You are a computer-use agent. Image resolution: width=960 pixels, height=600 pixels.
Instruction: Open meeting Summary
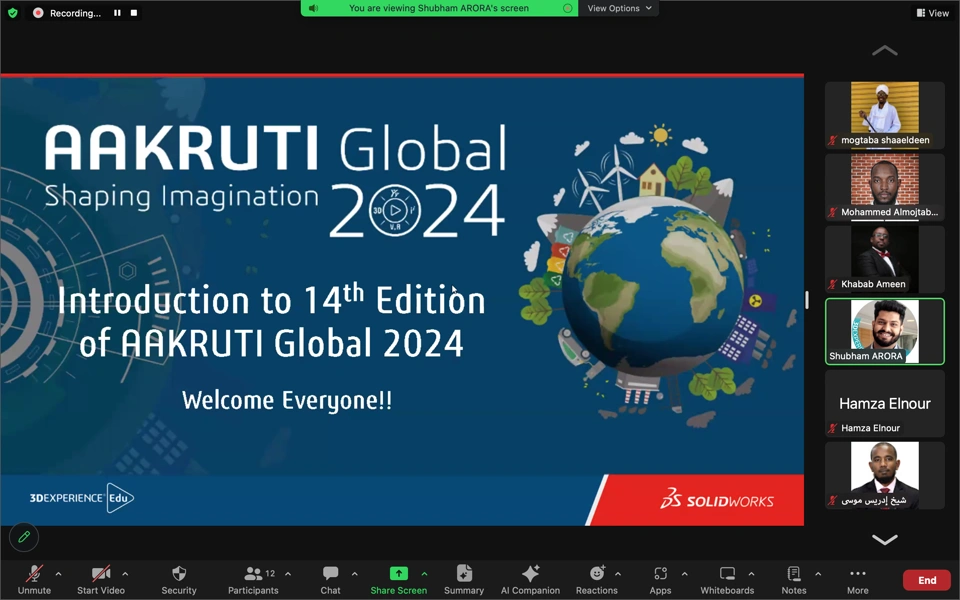pos(463,579)
